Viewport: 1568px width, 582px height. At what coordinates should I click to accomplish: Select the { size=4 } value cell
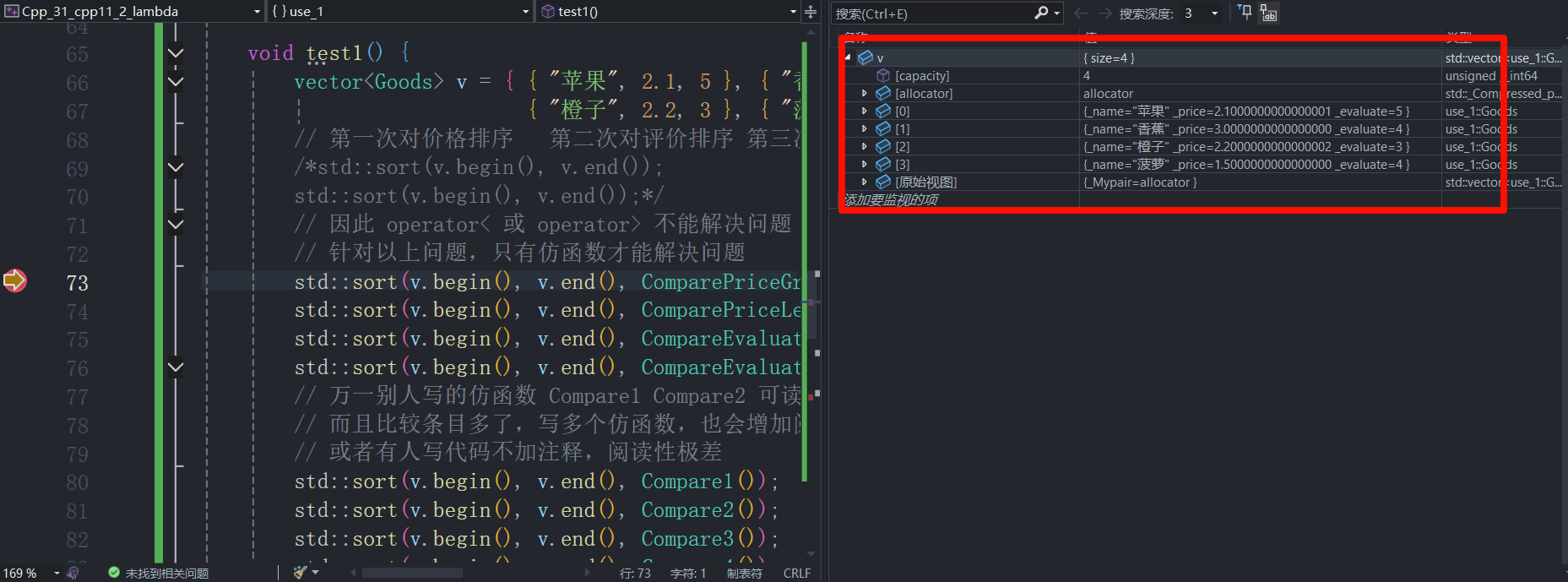coord(1261,57)
